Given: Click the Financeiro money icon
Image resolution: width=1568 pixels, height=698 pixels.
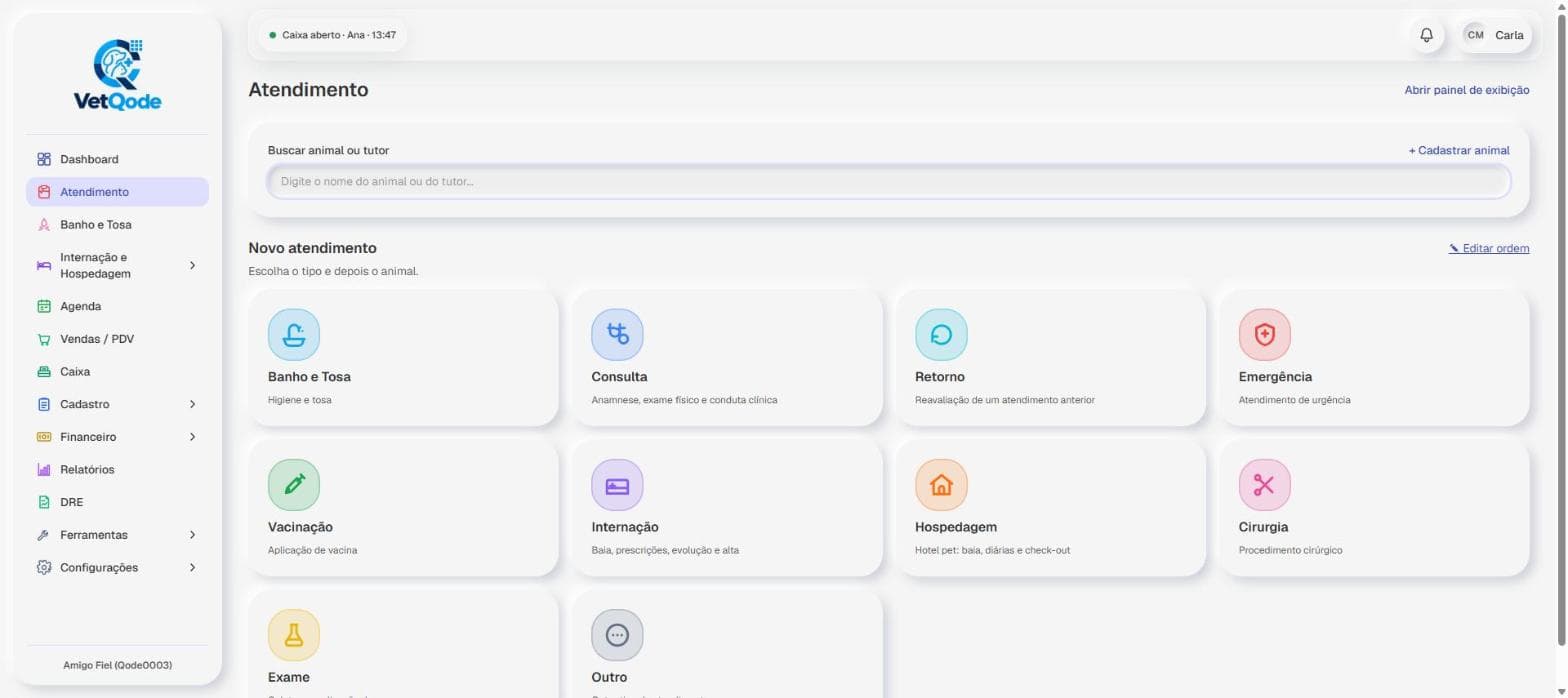Looking at the screenshot, I should (43, 437).
